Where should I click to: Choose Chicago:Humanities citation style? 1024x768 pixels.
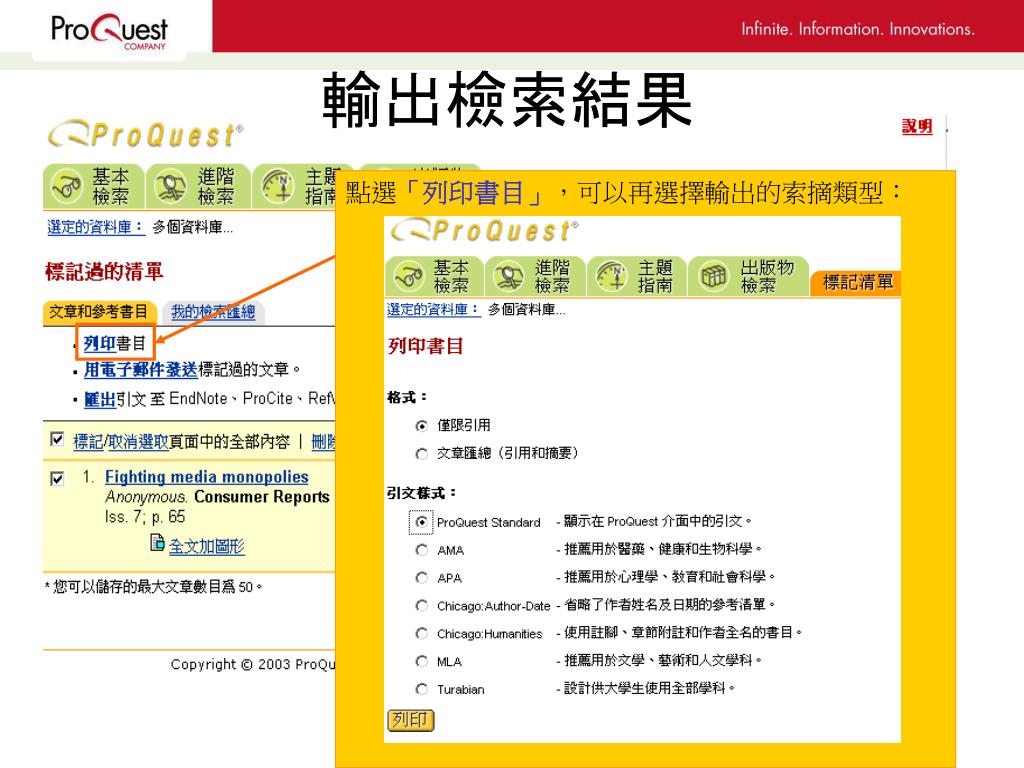[x=422, y=633]
